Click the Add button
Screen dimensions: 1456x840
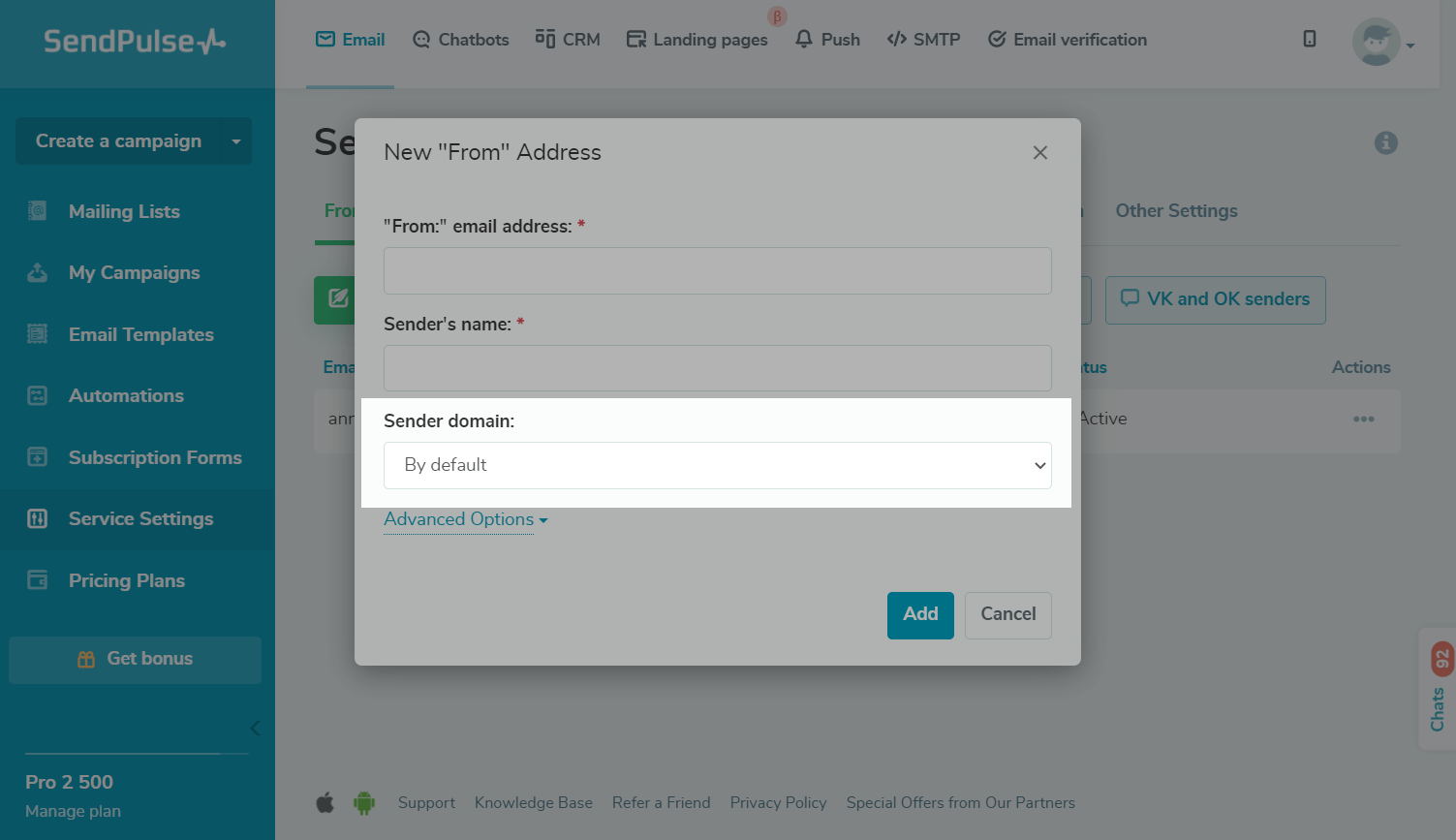tap(920, 615)
